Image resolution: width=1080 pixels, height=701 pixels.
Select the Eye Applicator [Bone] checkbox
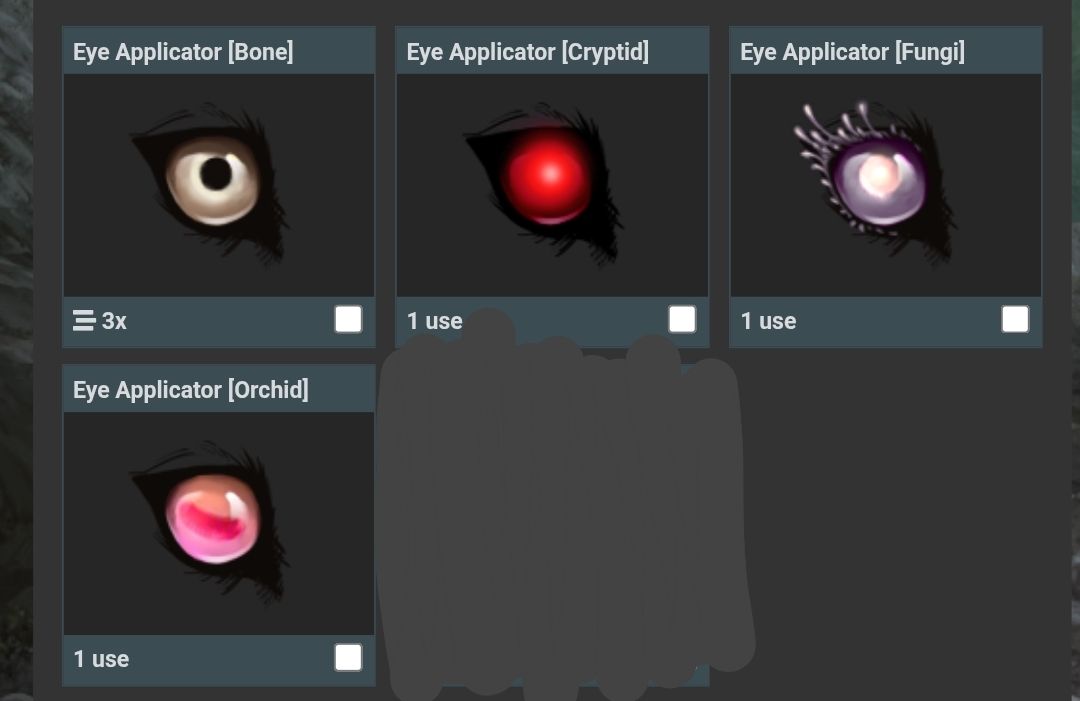point(349,320)
